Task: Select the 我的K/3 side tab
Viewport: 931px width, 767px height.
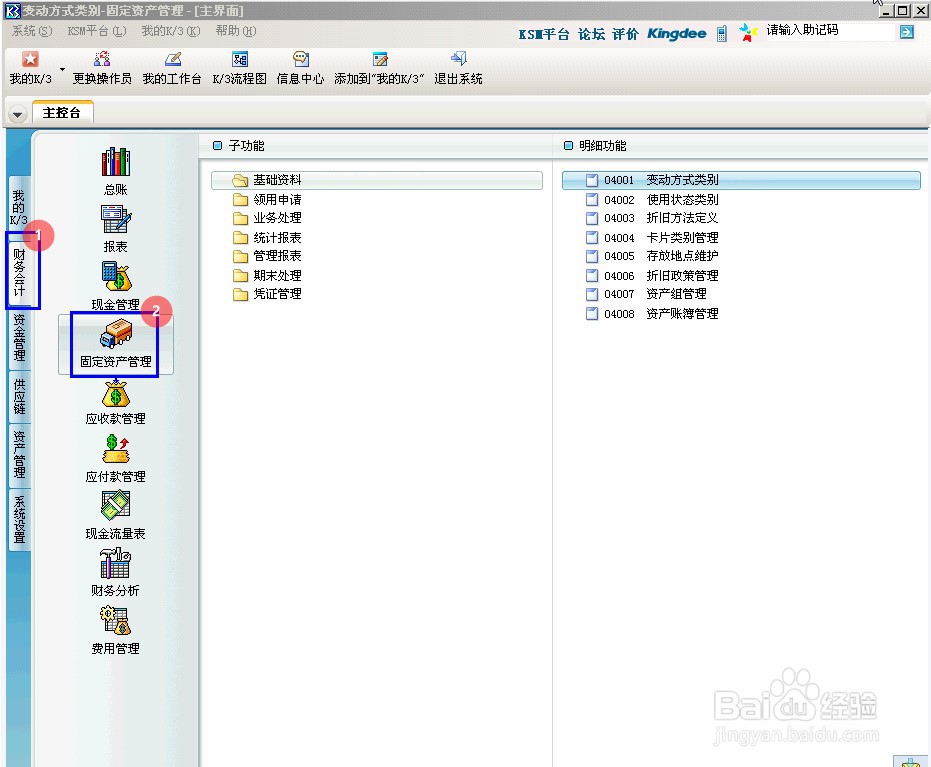Action: click(19, 207)
